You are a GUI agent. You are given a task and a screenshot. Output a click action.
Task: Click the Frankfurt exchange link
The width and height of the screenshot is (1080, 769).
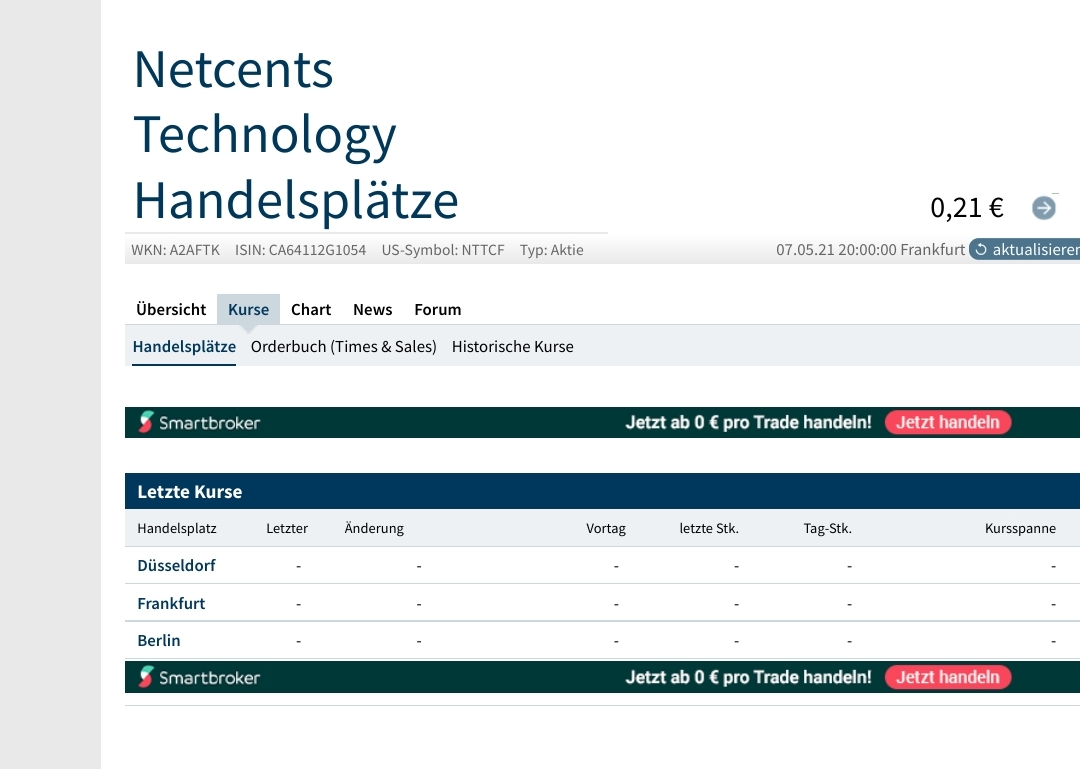click(171, 603)
